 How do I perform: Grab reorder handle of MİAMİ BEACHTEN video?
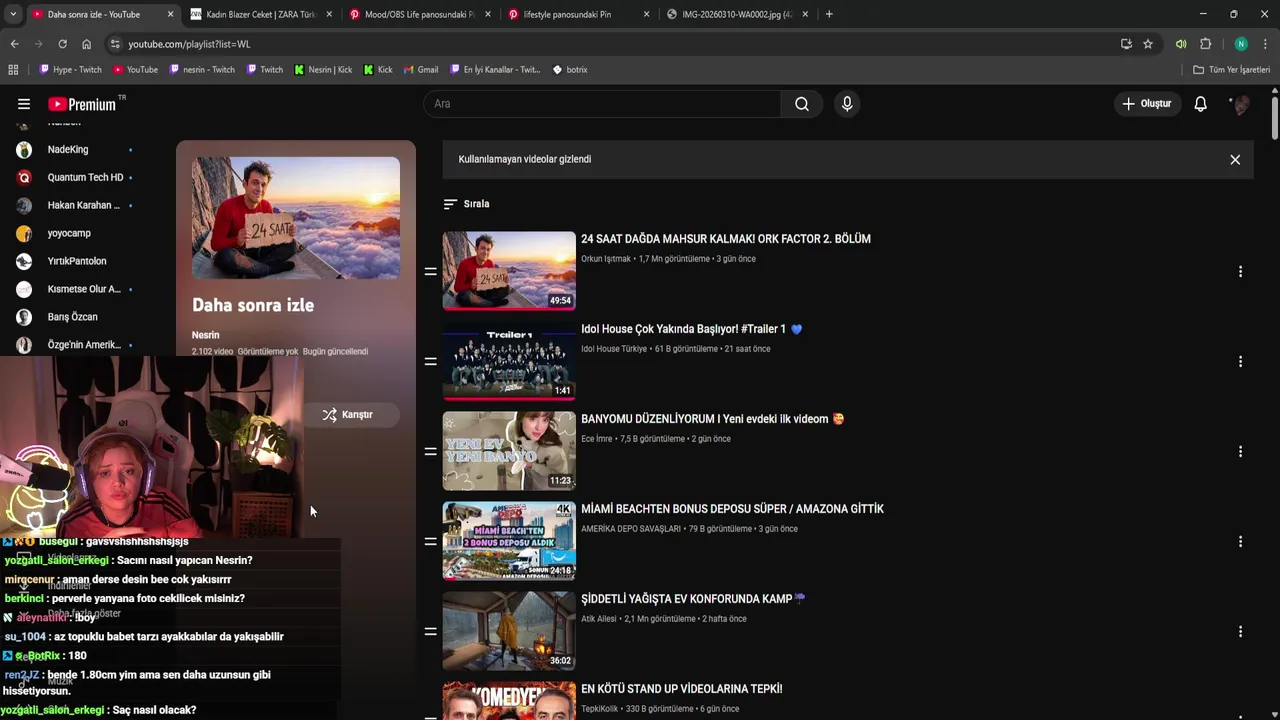point(430,541)
